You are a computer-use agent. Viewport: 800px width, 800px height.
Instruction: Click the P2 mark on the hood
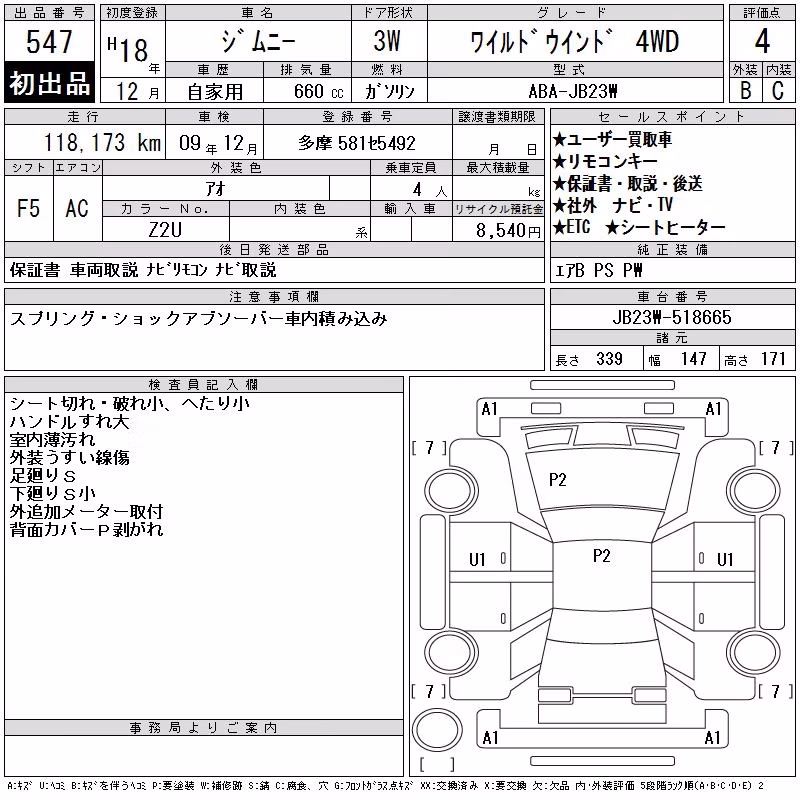557,480
